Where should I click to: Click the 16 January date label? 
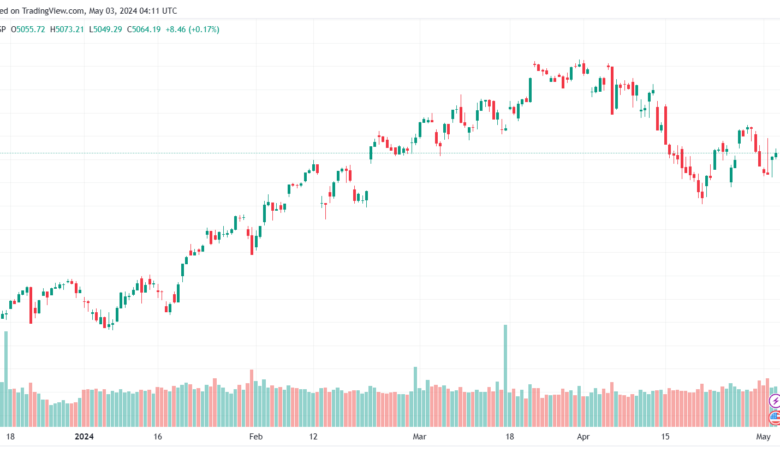[x=158, y=437]
